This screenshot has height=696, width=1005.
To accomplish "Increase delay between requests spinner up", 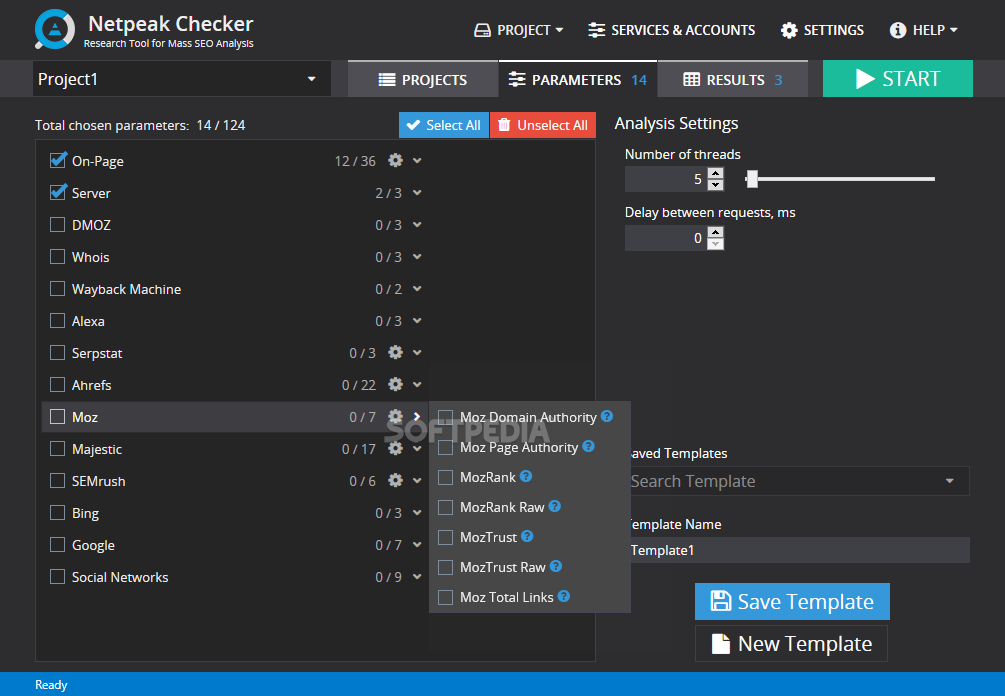I will [716, 232].
